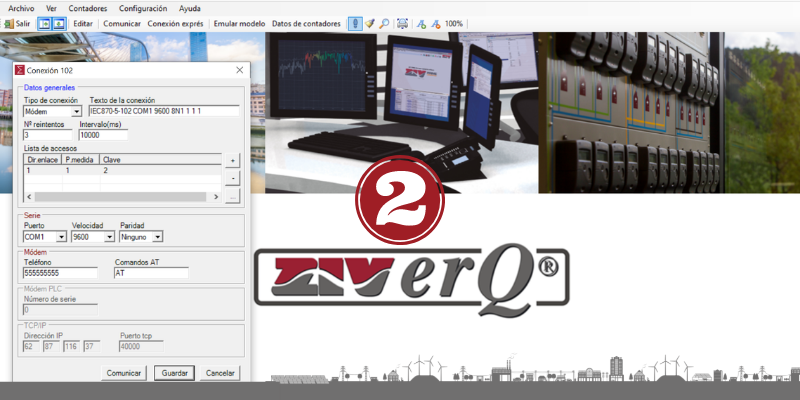Click the Intervalo(ms) input field

pos(103,135)
